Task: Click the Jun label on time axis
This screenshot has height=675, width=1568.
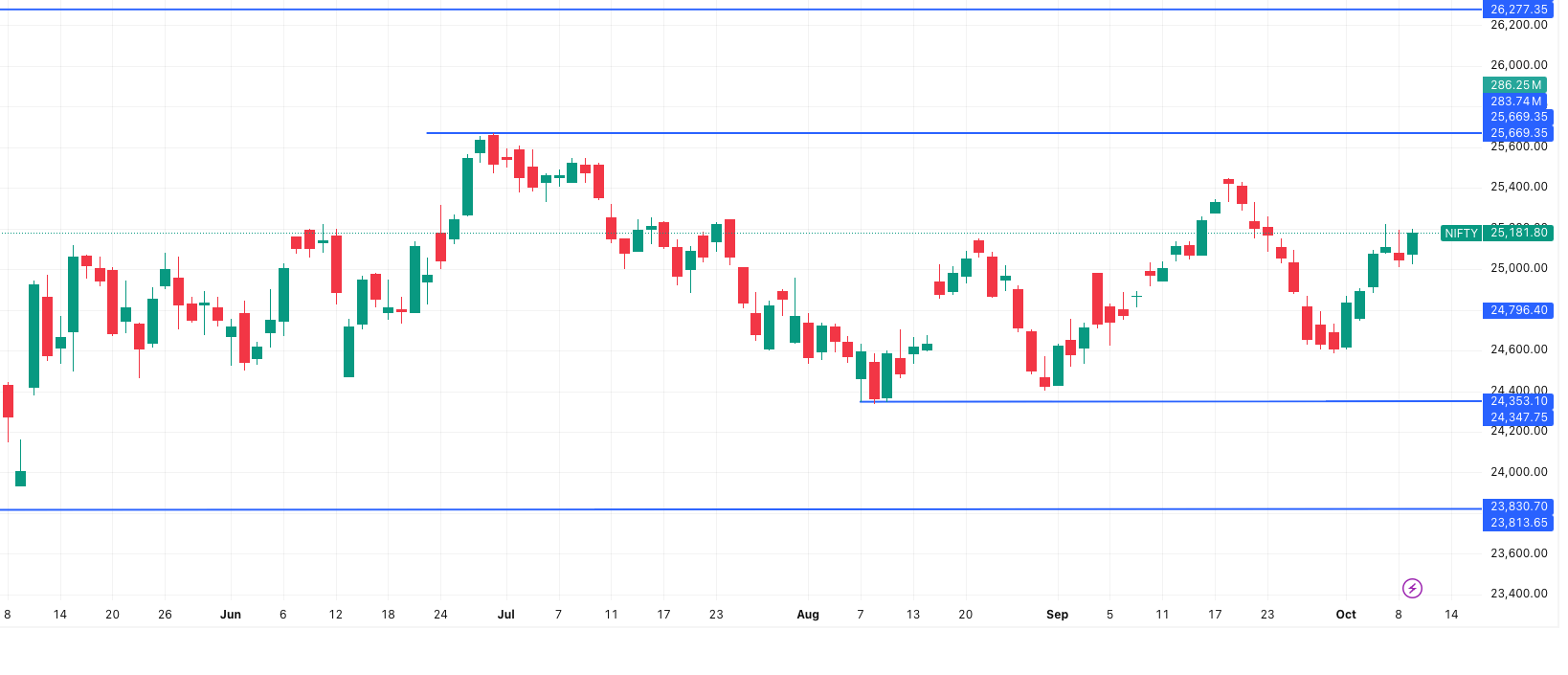Action: (x=230, y=615)
